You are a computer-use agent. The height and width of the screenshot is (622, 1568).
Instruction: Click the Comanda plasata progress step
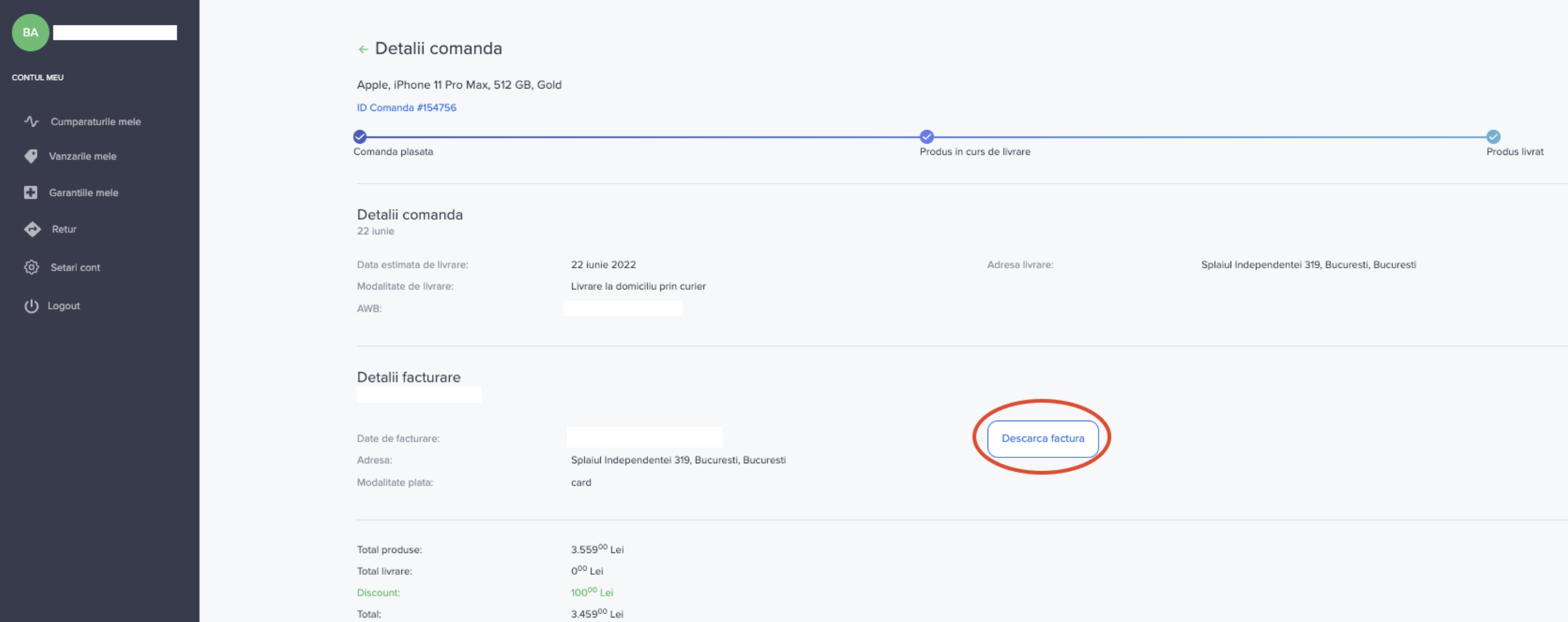point(360,136)
